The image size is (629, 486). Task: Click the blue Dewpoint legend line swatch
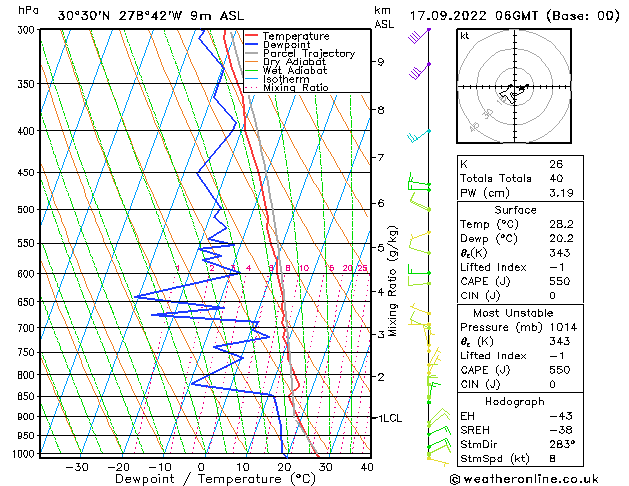click(251, 44)
